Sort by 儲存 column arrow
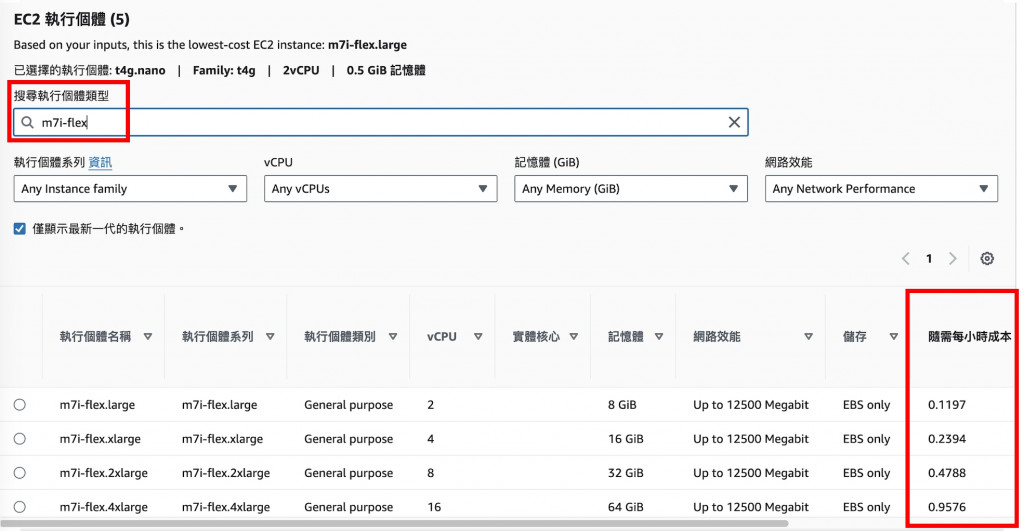Image resolution: width=1024 pixels, height=531 pixels. tap(894, 337)
